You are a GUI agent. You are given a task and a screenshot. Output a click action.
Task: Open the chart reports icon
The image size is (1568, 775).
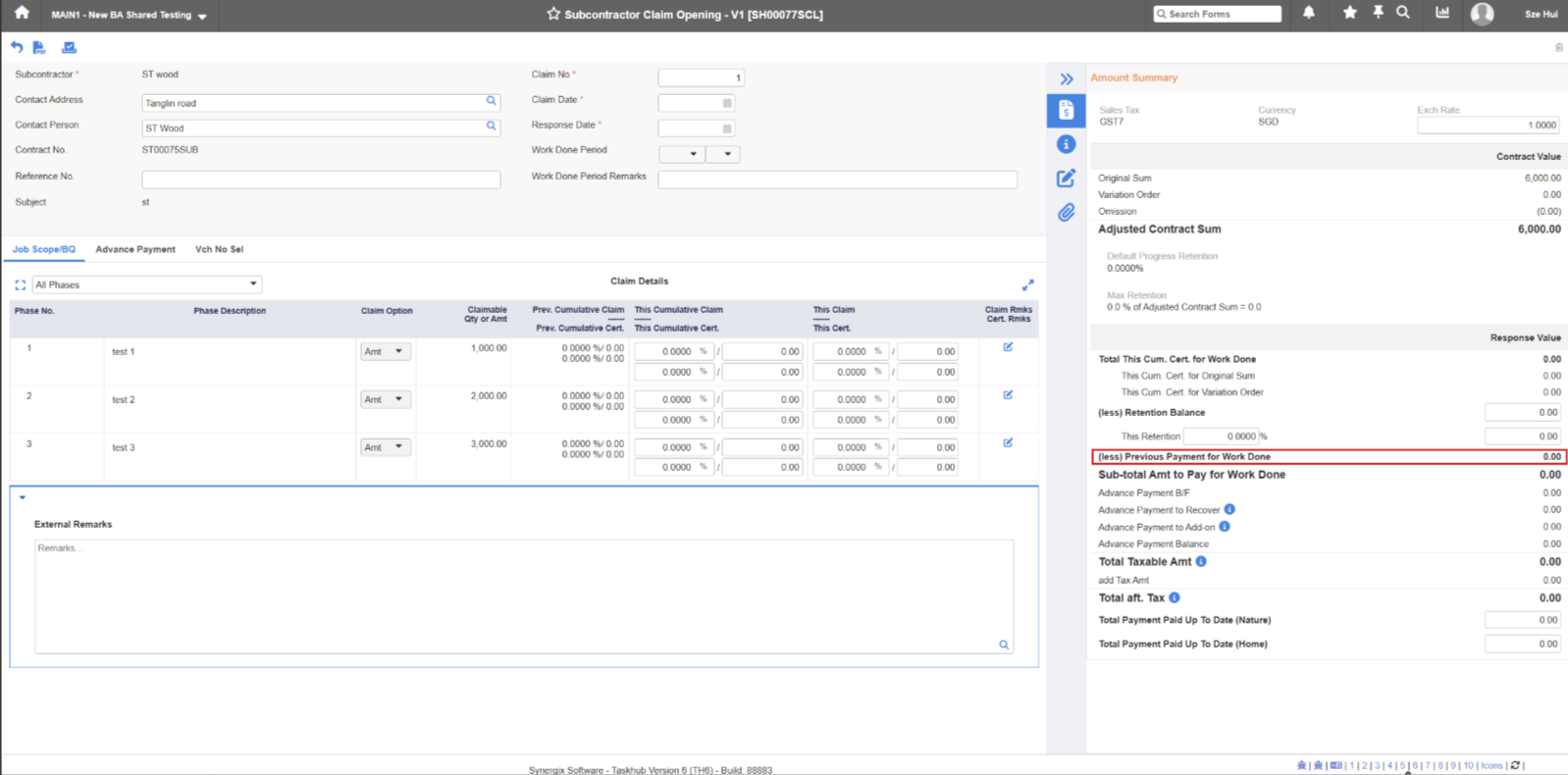click(x=1441, y=13)
